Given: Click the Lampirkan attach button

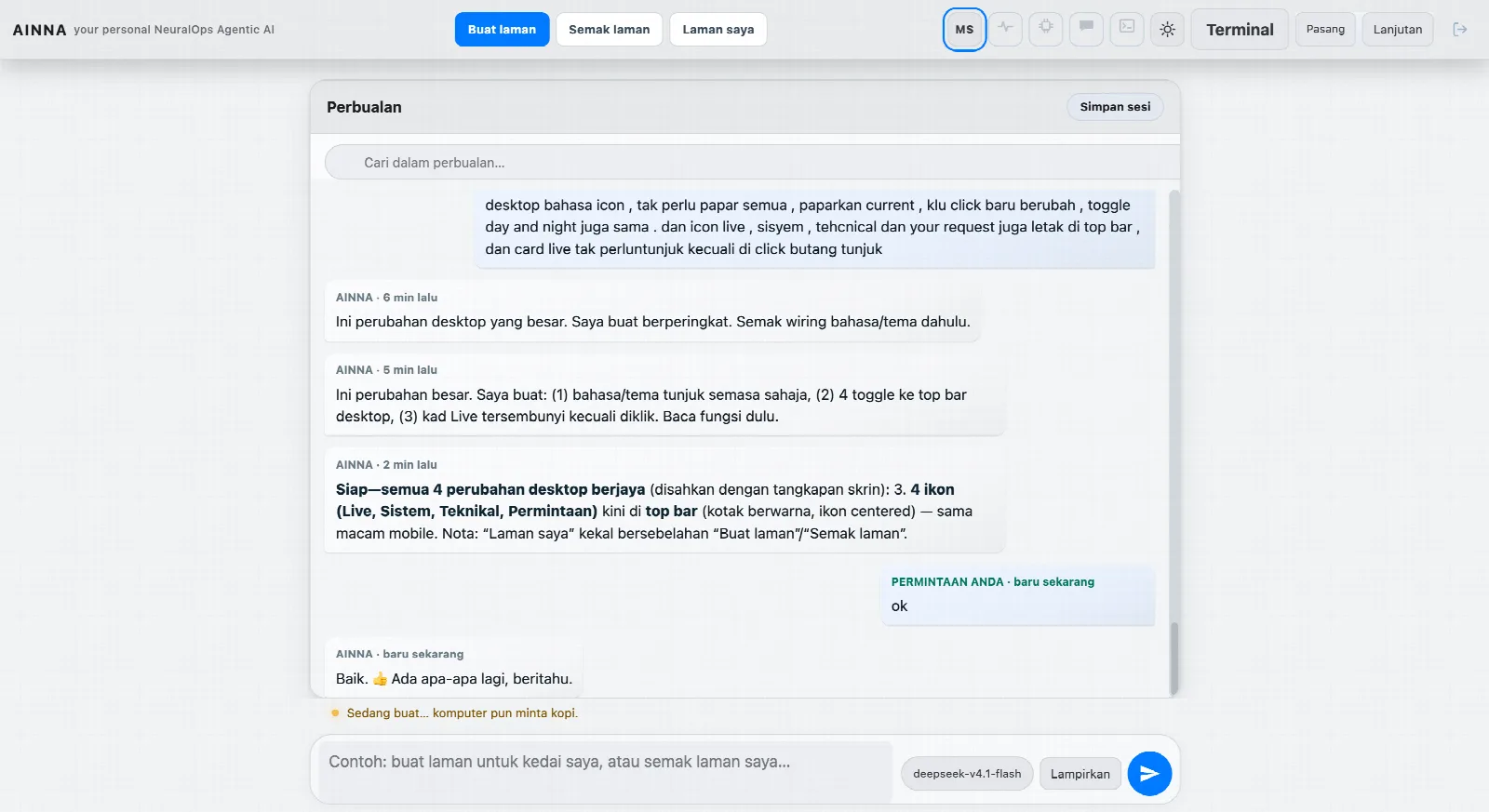Looking at the screenshot, I should [x=1080, y=774].
